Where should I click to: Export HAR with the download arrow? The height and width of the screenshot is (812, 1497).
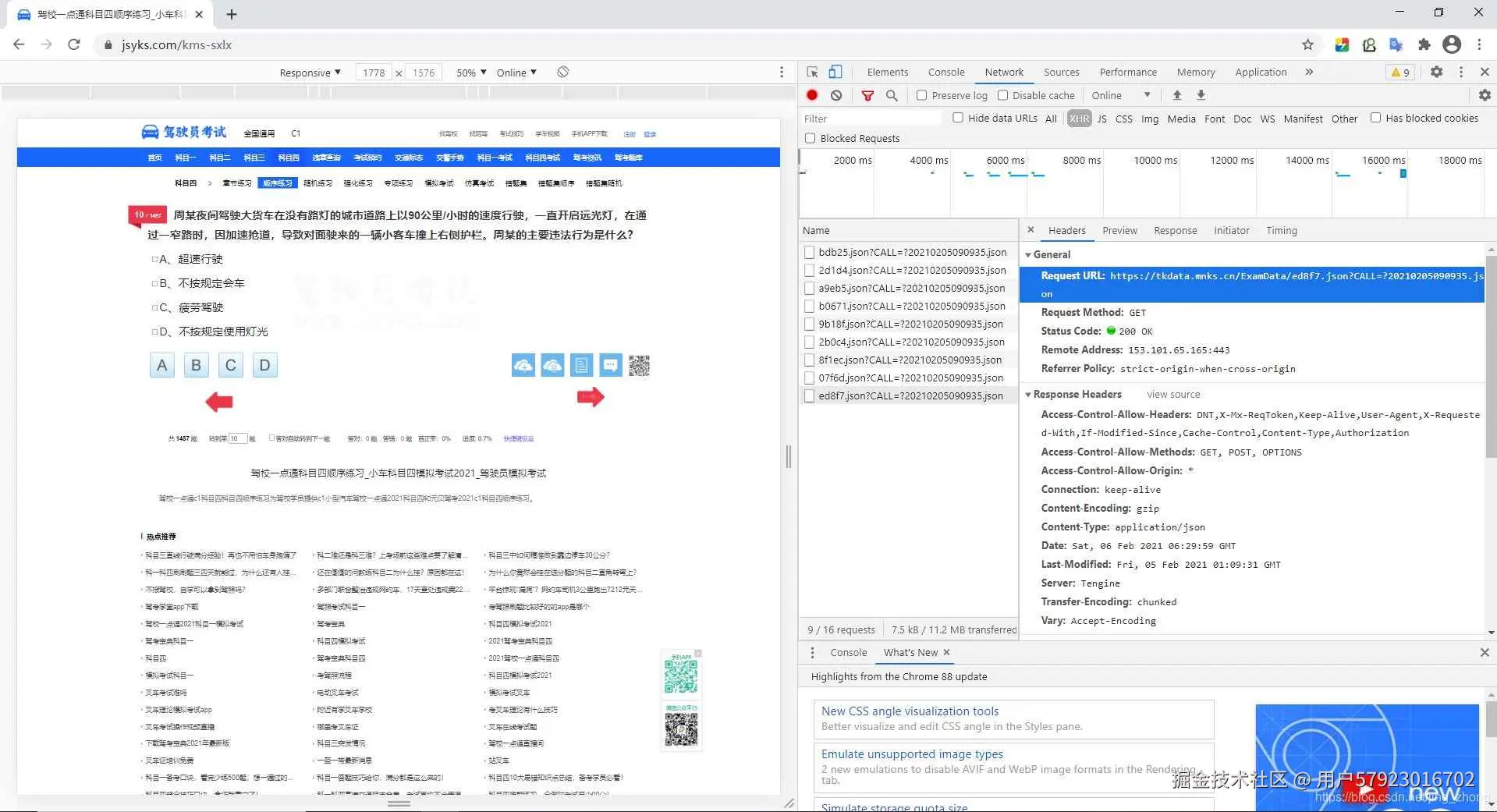click(1201, 95)
